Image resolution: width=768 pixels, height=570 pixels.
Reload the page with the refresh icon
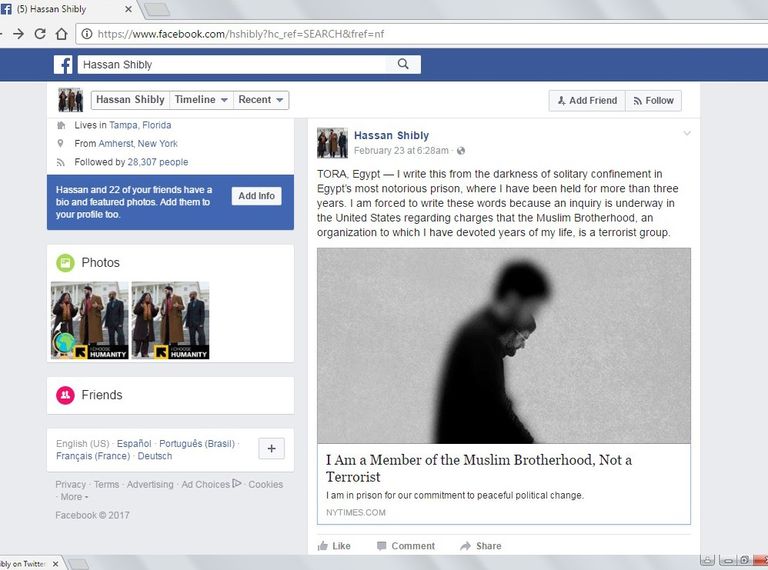(40, 33)
